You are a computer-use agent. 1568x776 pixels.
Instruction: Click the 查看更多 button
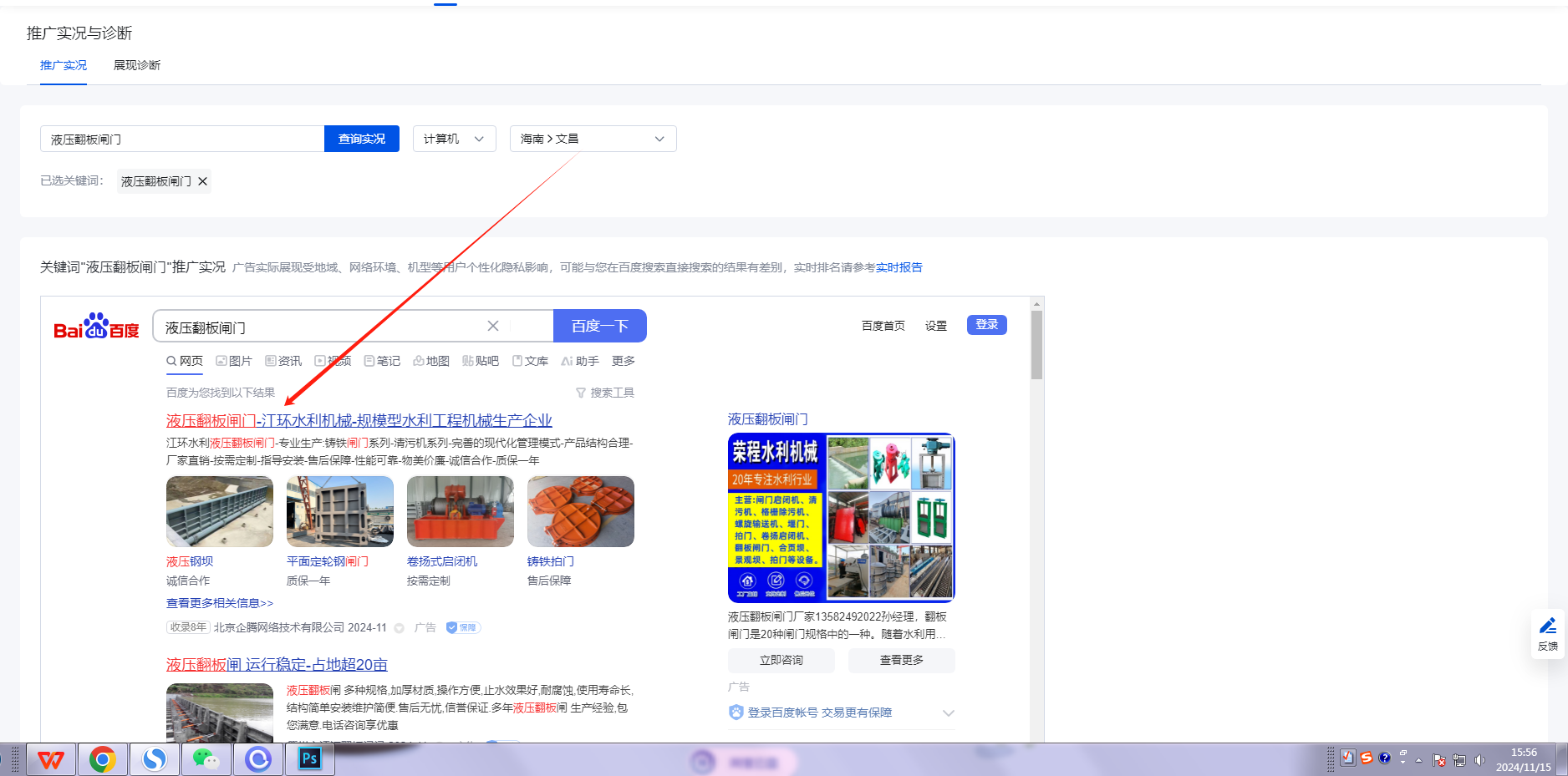902,661
